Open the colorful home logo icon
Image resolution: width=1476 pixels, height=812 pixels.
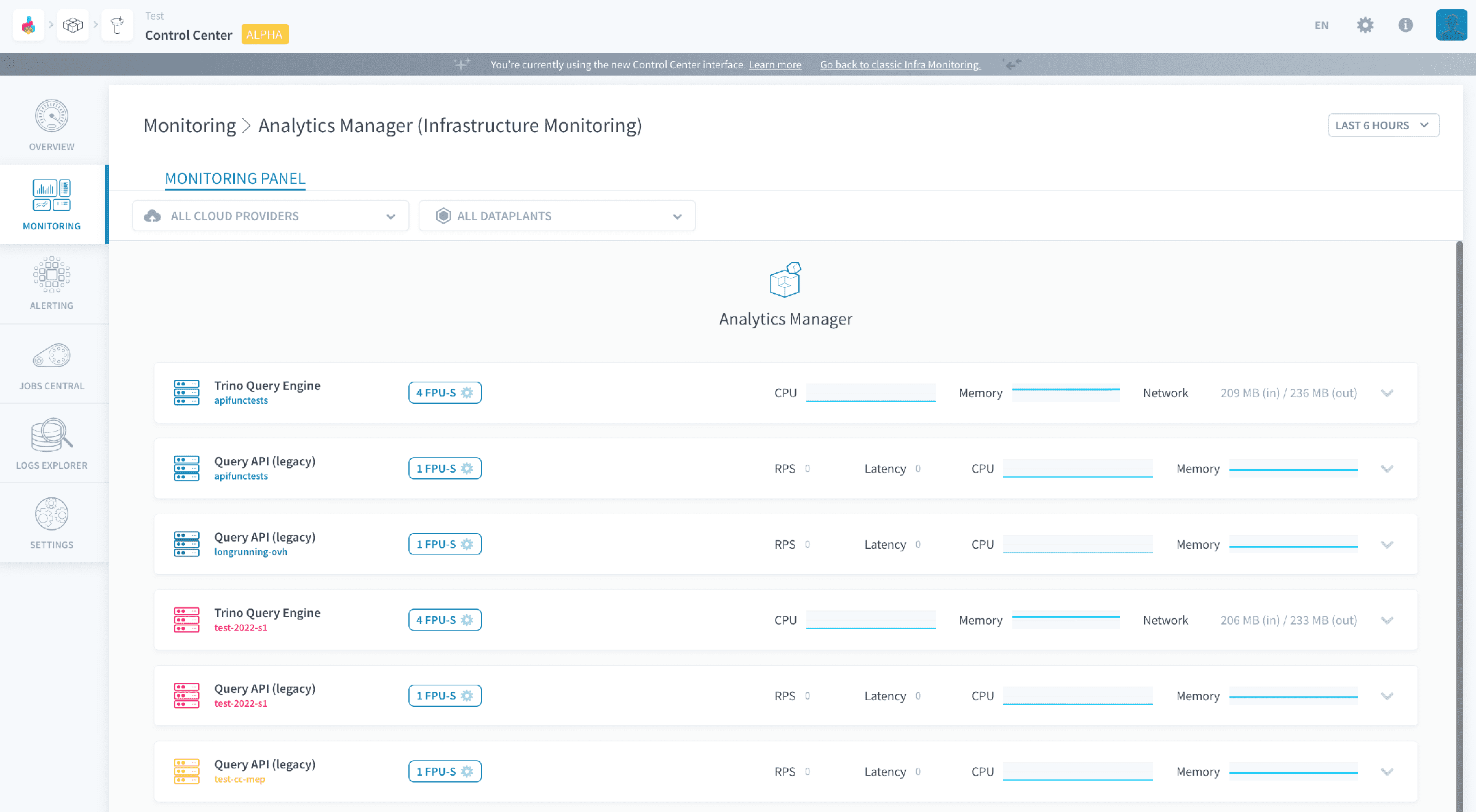(x=28, y=25)
